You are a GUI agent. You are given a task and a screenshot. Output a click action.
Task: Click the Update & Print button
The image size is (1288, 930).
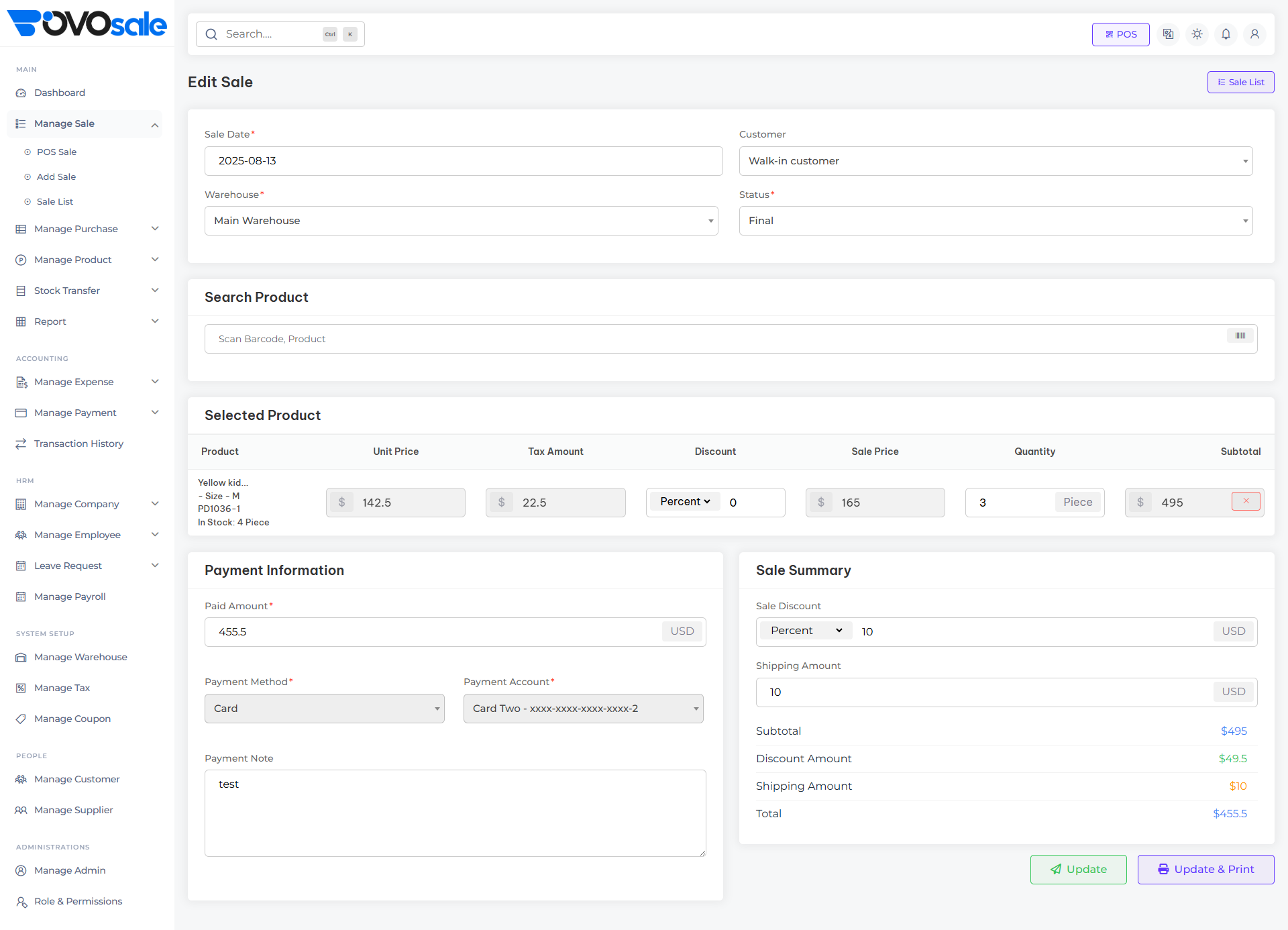coord(1205,869)
